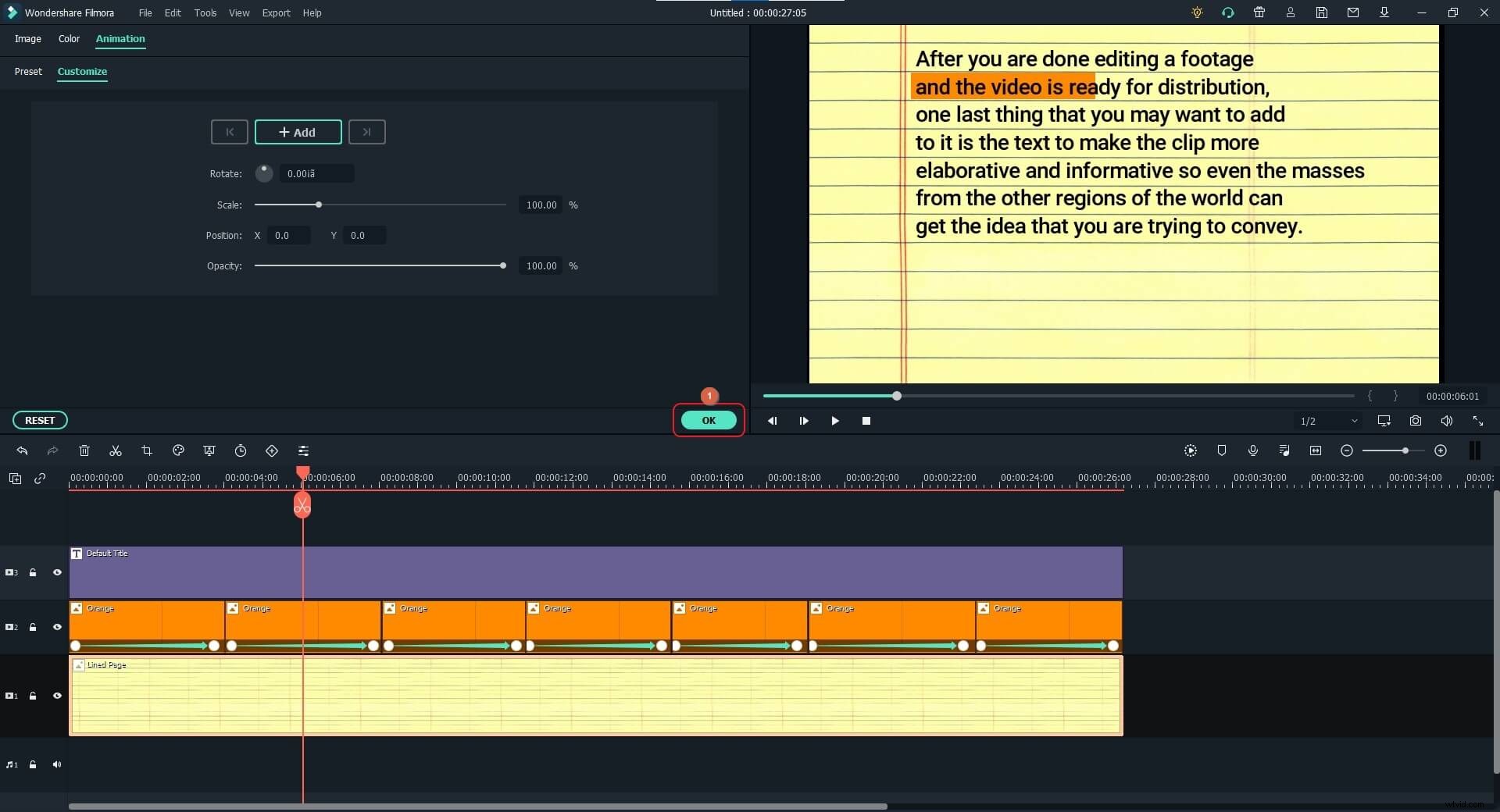
Task: Open the Export menu
Action: click(276, 12)
